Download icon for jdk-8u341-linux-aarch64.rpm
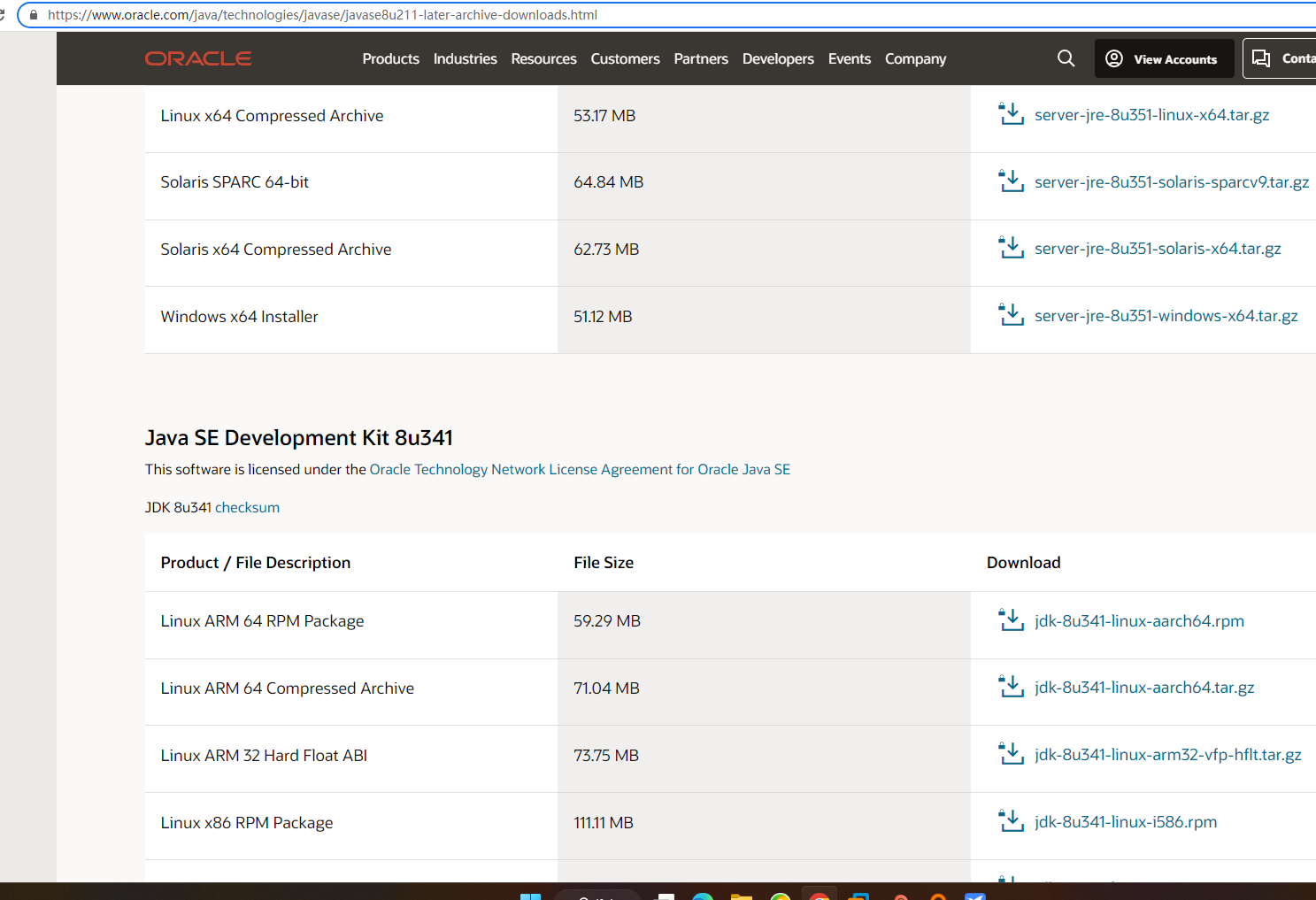The width and height of the screenshot is (1316, 900). pos(1012,620)
